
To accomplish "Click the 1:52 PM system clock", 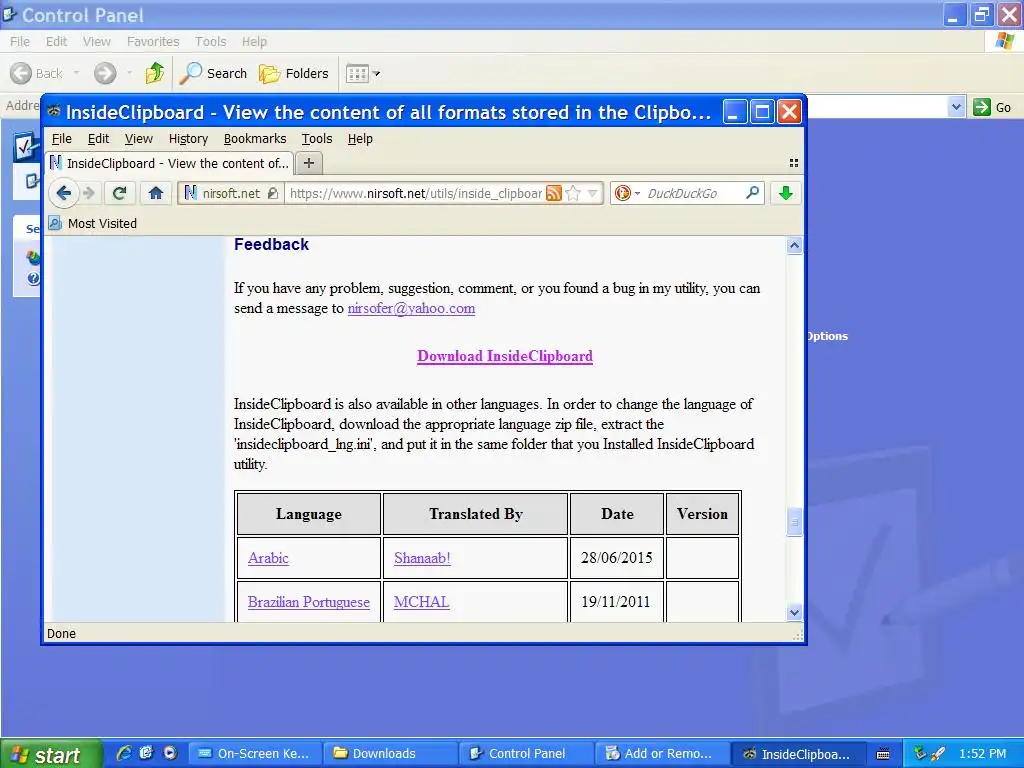I will tap(983, 754).
